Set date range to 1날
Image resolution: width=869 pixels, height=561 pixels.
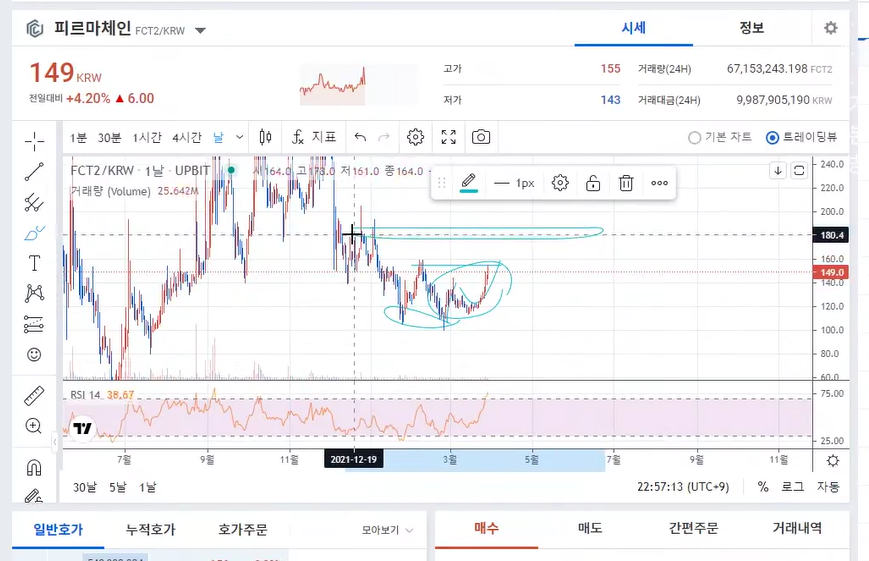[x=147, y=487]
